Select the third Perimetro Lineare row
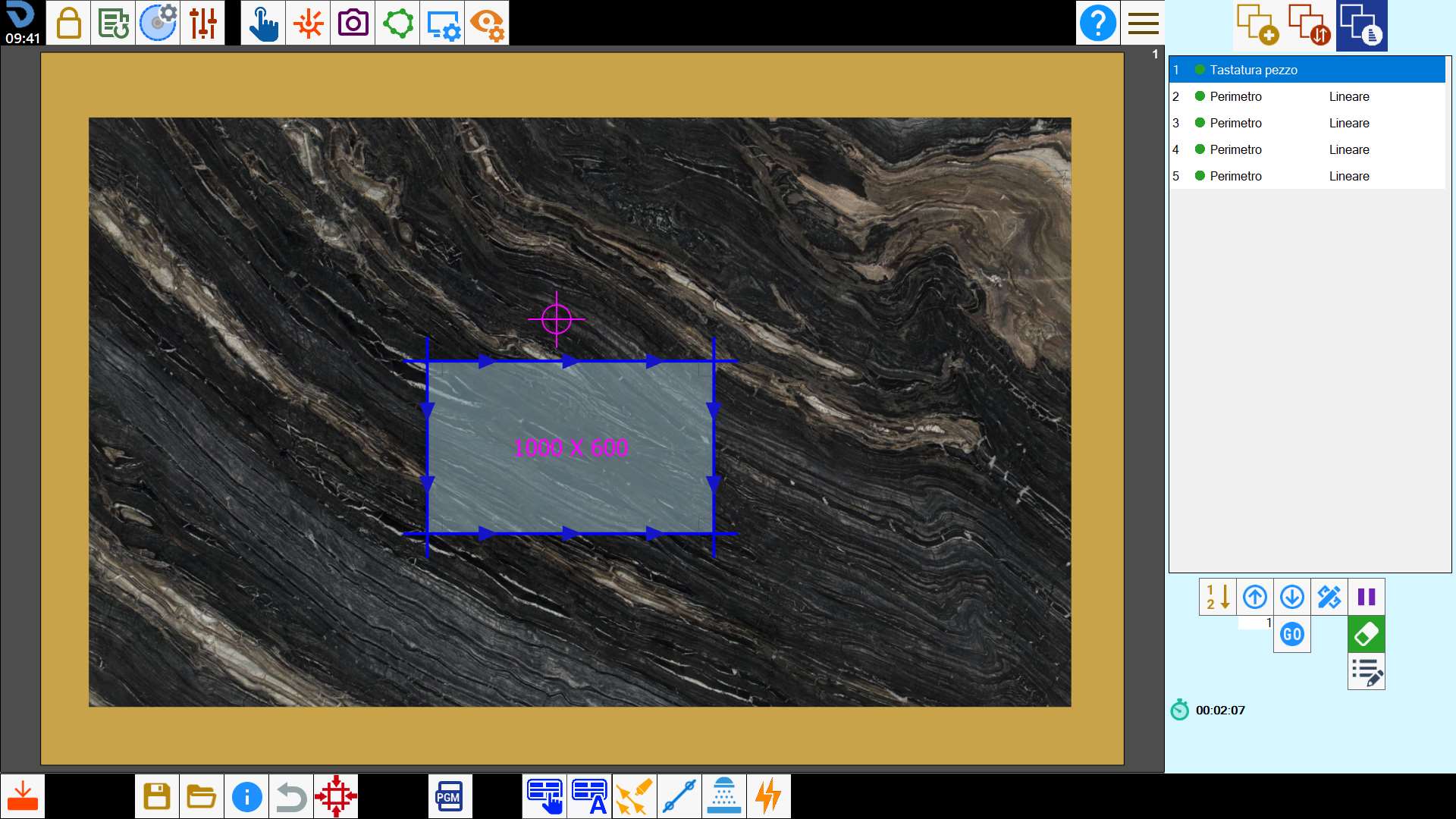This screenshot has width=1456, height=819. 1307,149
